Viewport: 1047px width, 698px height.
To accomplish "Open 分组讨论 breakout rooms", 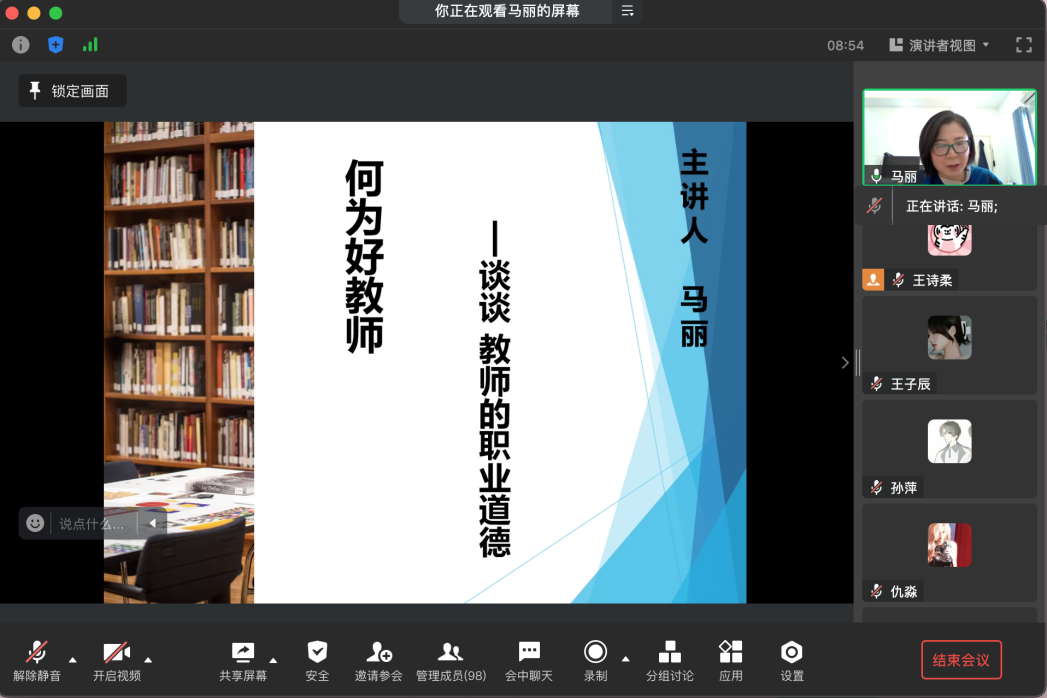I will pyautogui.click(x=669, y=661).
